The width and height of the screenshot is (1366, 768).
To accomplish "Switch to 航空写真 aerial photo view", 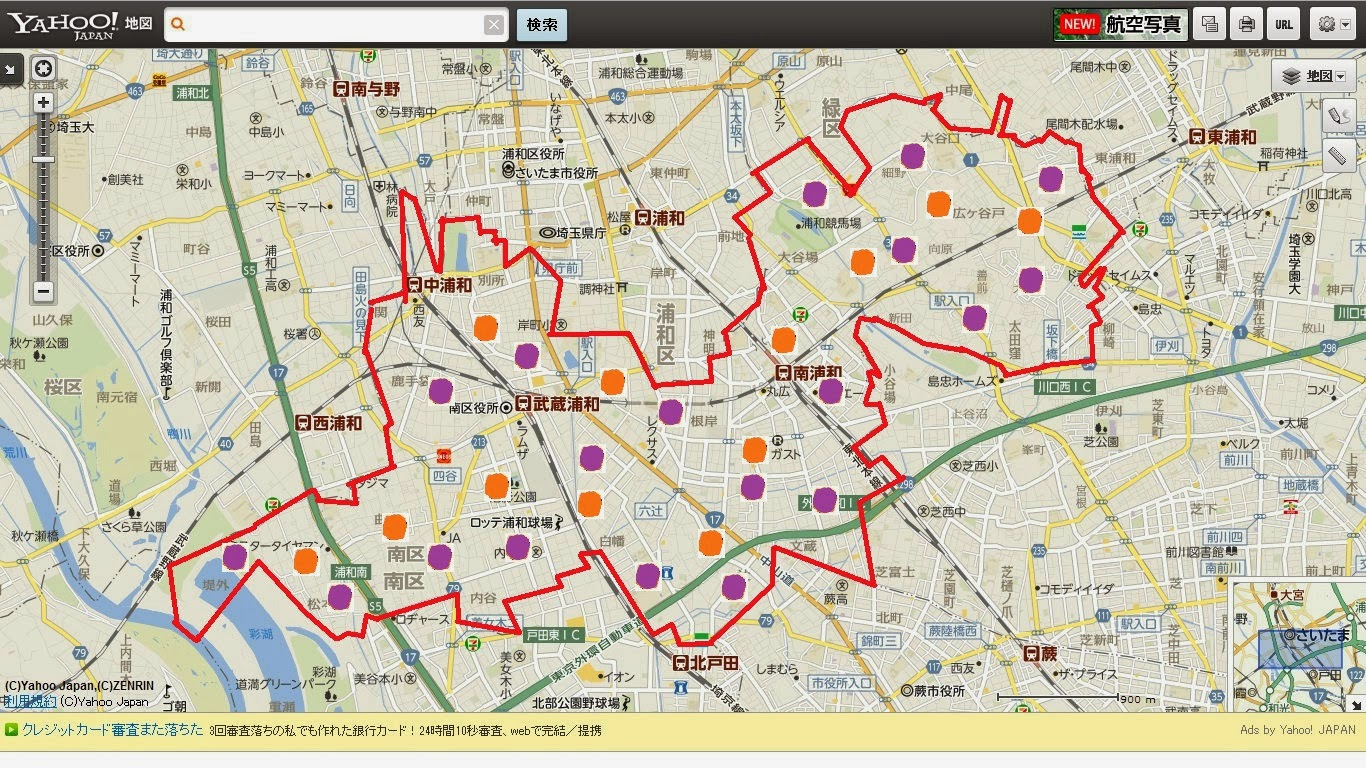I will click(x=1121, y=24).
